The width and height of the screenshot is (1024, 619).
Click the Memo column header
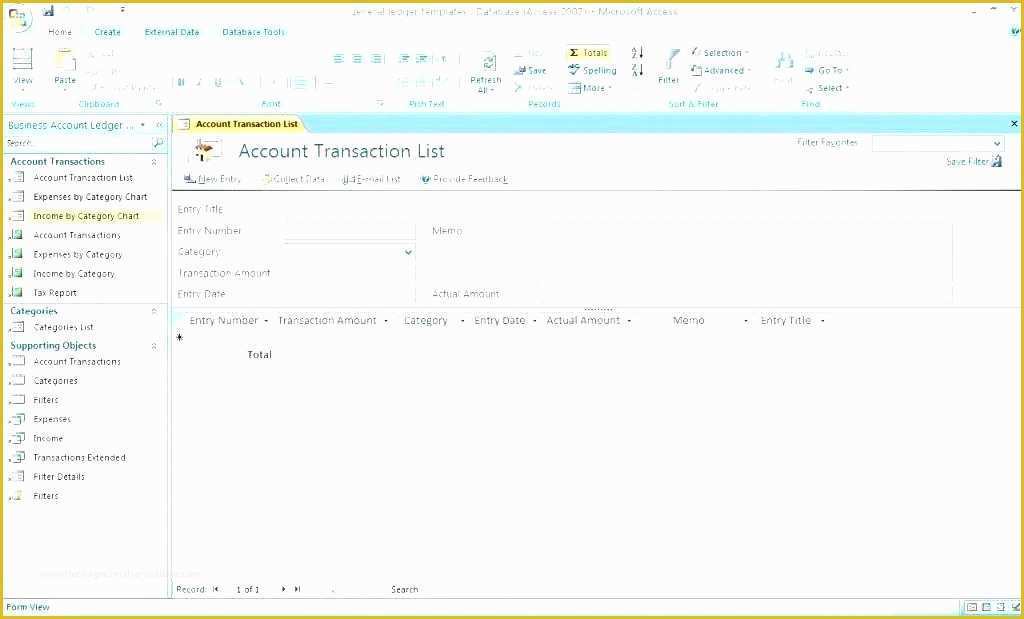pyautogui.click(x=688, y=321)
